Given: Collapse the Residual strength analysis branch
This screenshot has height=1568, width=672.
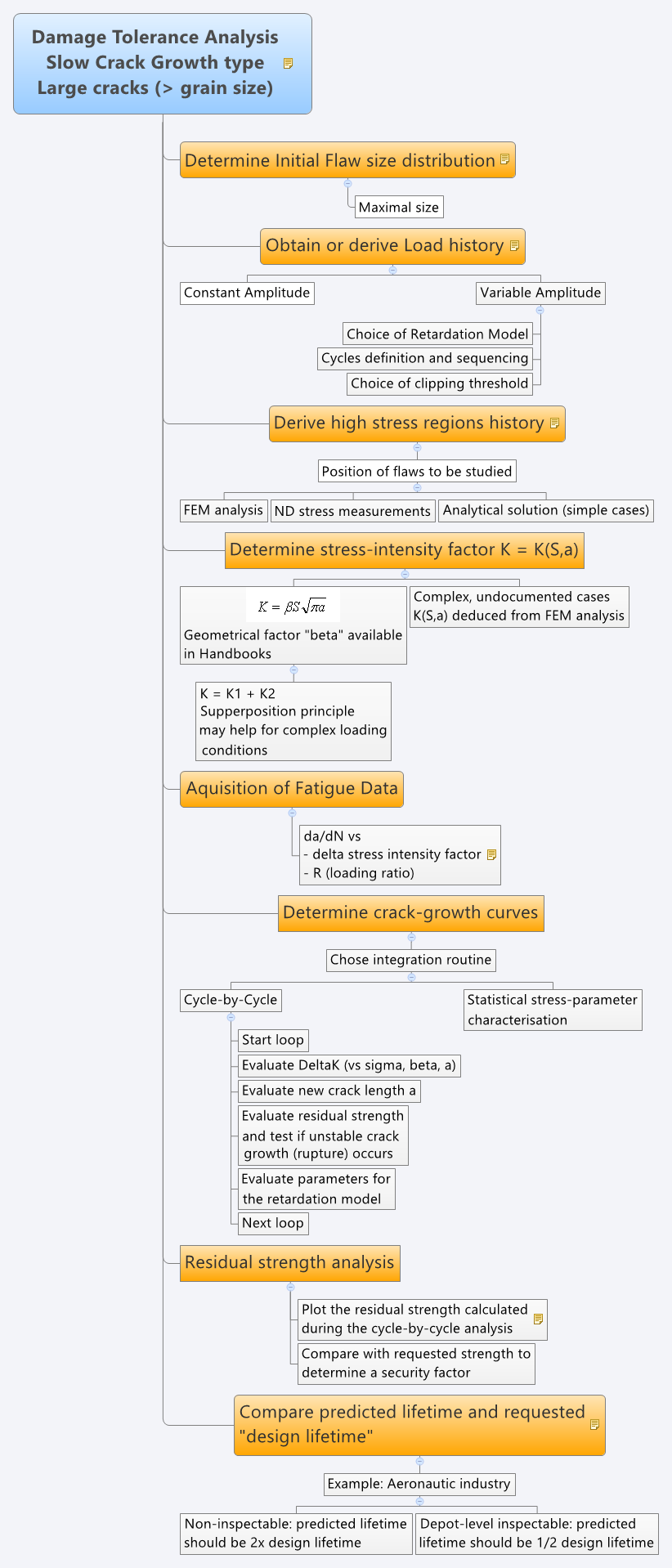Looking at the screenshot, I should (290, 1287).
